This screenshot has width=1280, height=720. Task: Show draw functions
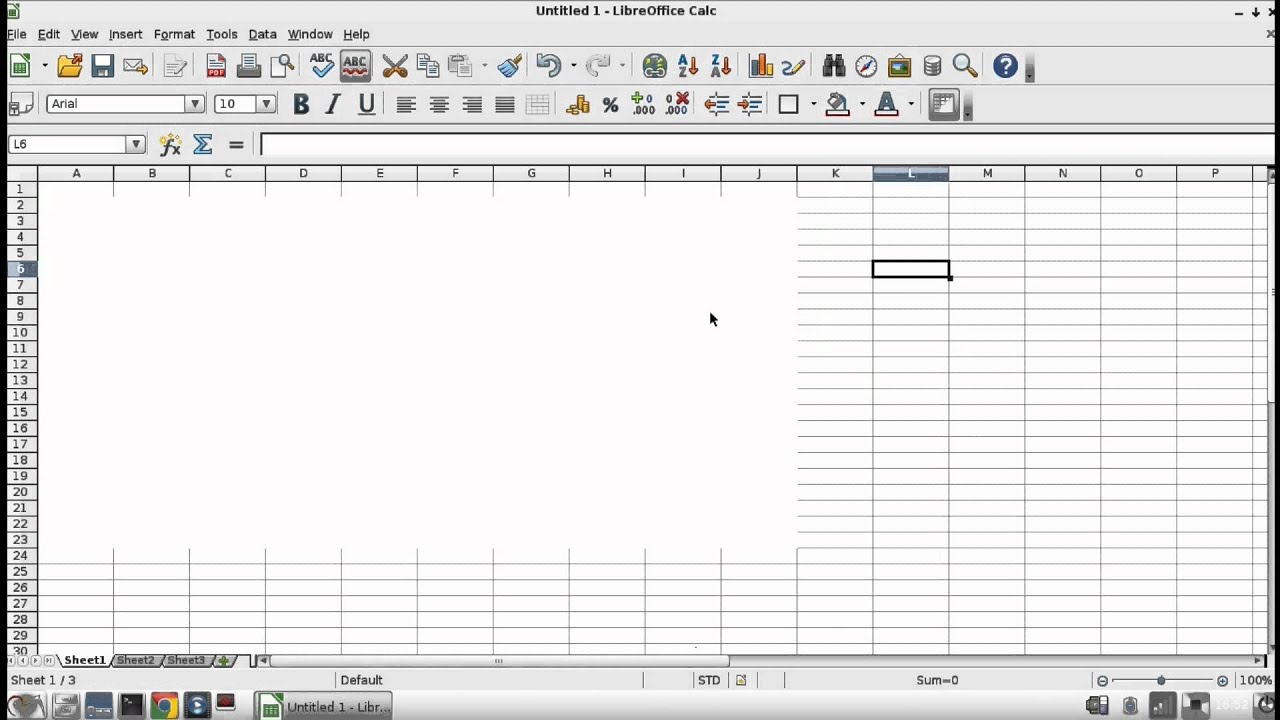pyautogui.click(x=794, y=66)
